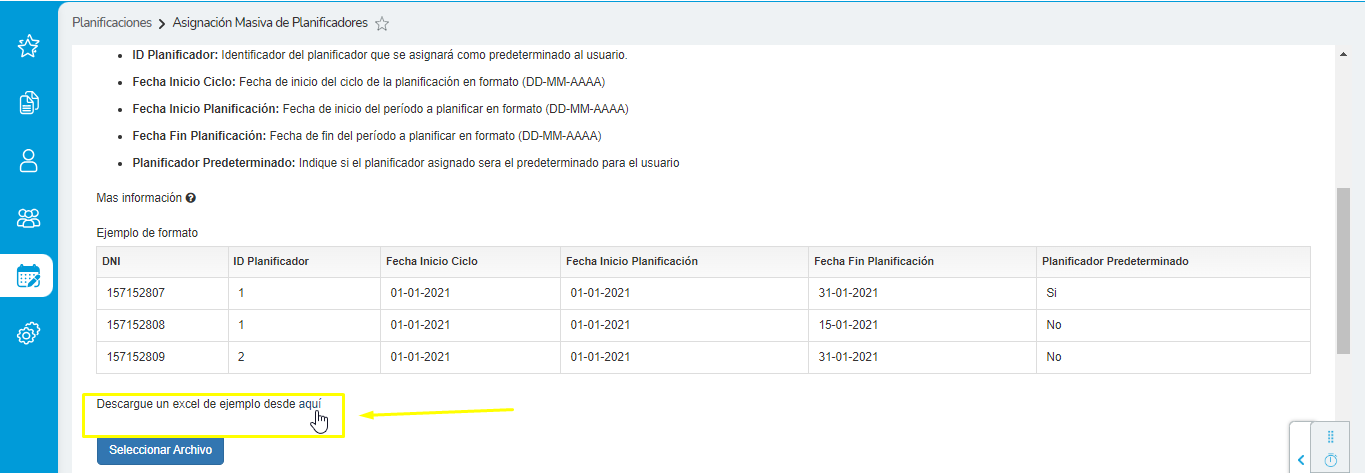Open the documents section in sidebar
The width and height of the screenshot is (1365, 473).
tap(28, 102)
